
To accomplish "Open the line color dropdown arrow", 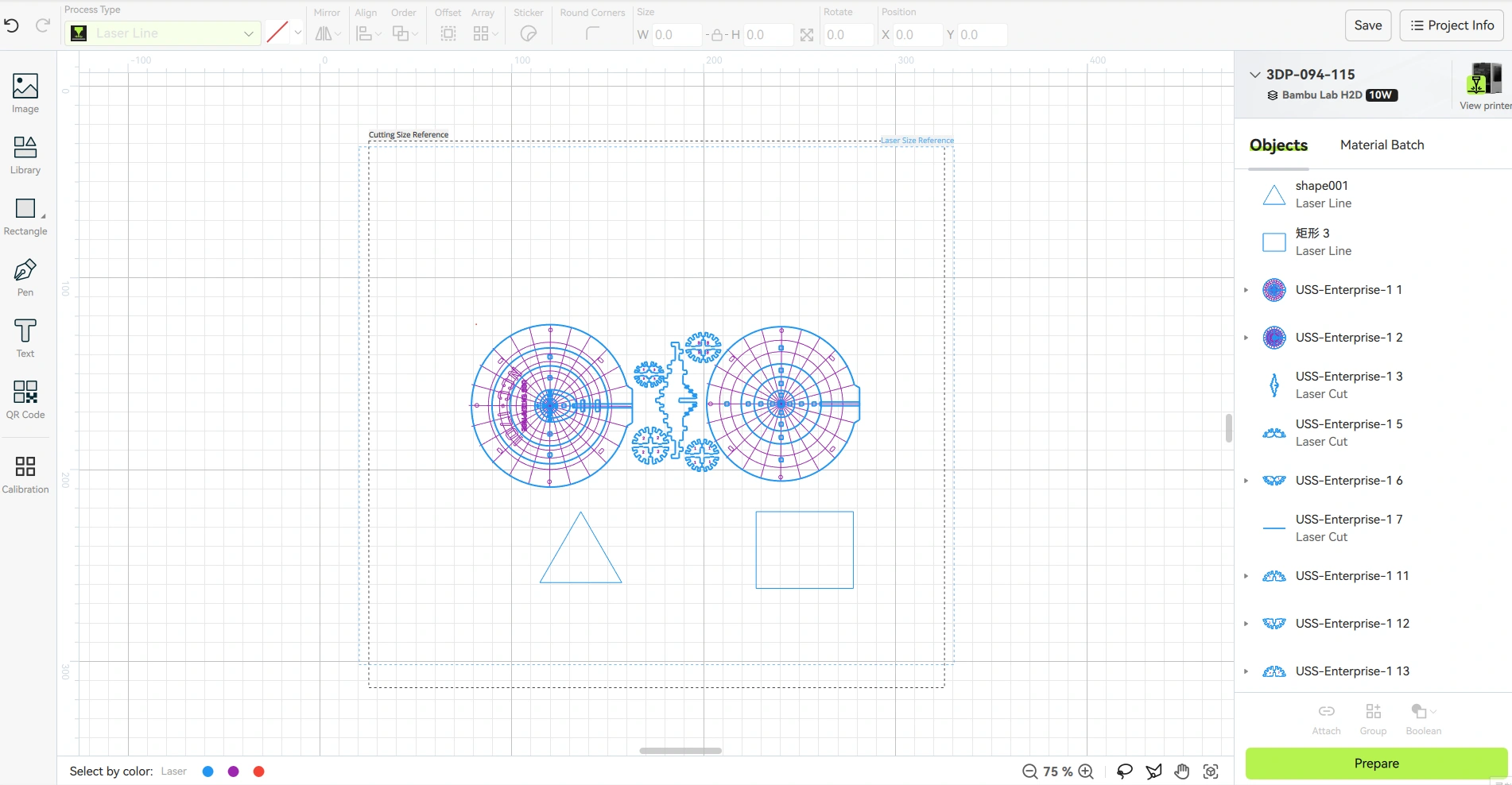I will point(298,33).
